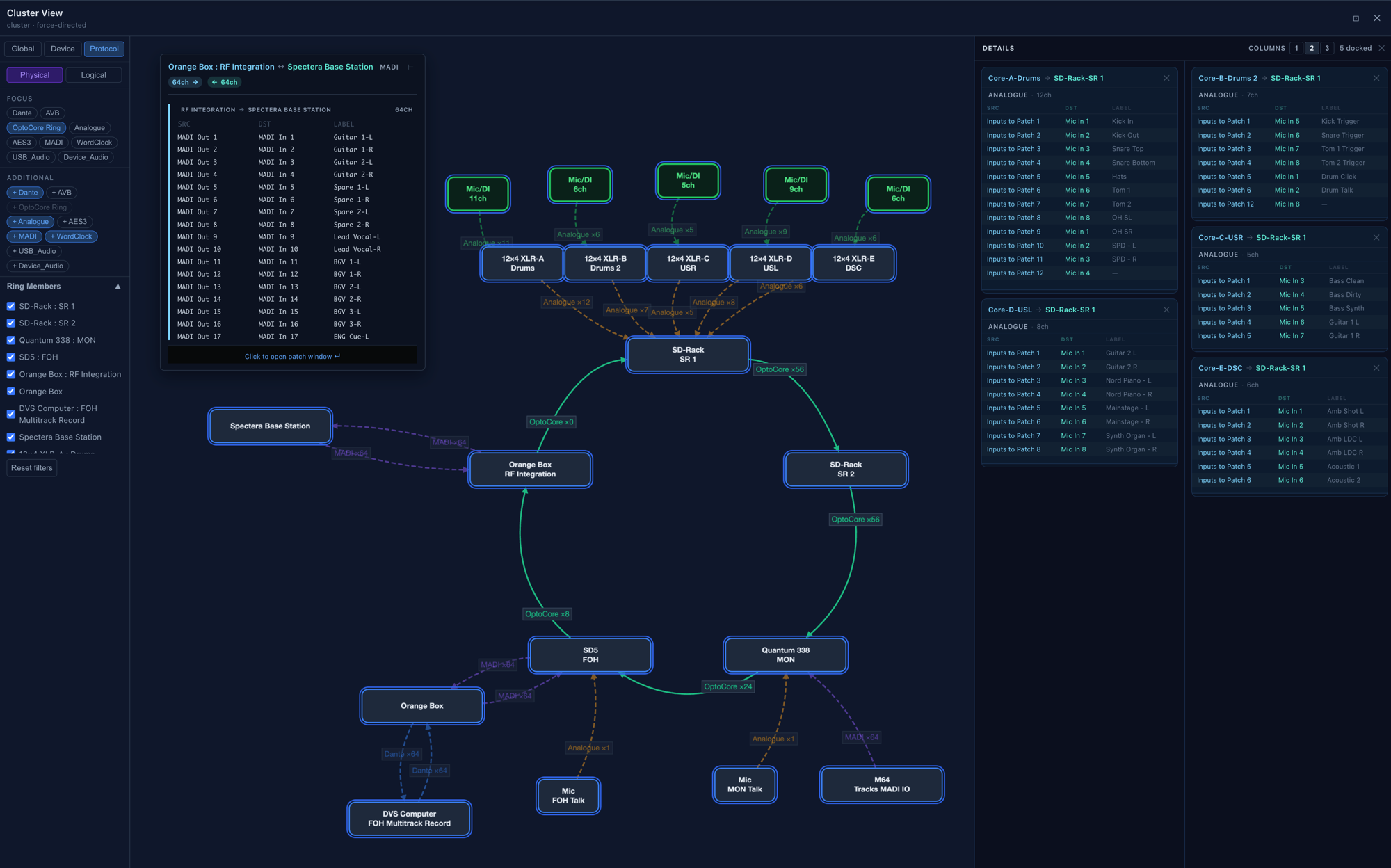Screen dimensions: 1391x868
Task: Uncheck the plain Orange Box ring member
Action: point(11,392)
